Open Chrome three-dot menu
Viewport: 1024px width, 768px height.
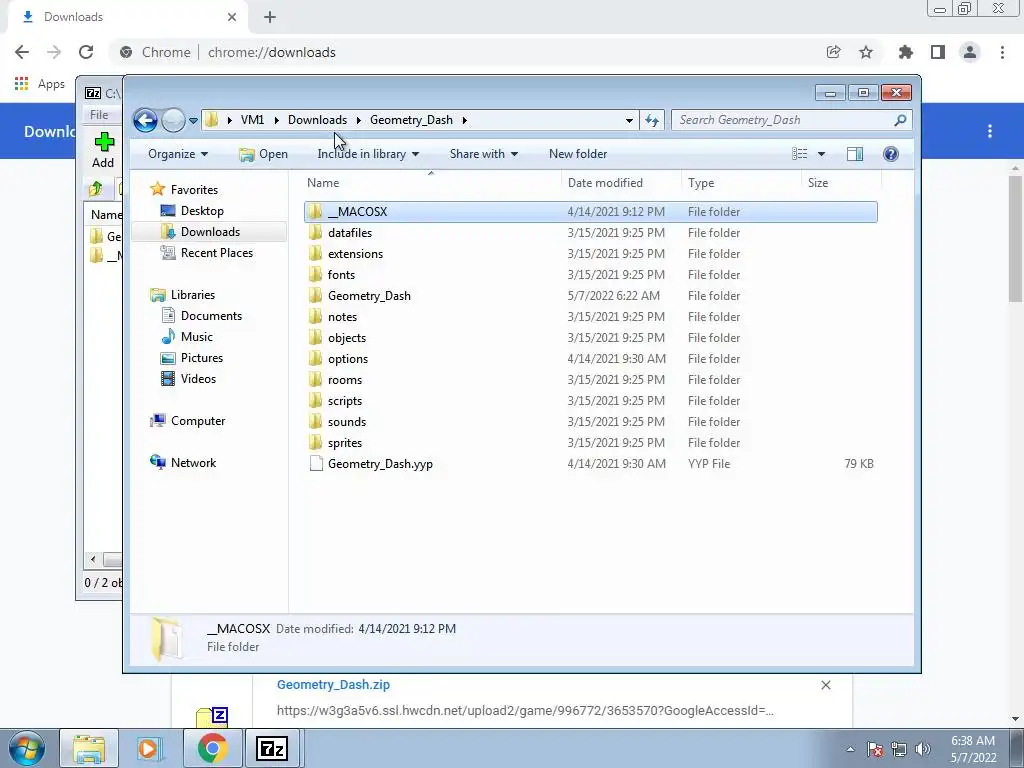point(1002,52)
